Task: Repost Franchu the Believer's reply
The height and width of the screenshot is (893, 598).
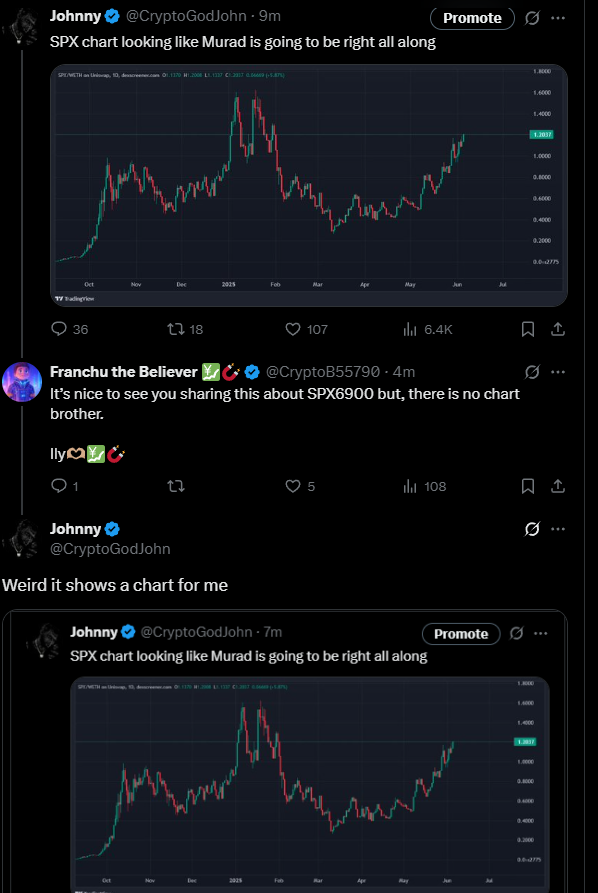Action: pyautogui.click(x=175, y=486)
